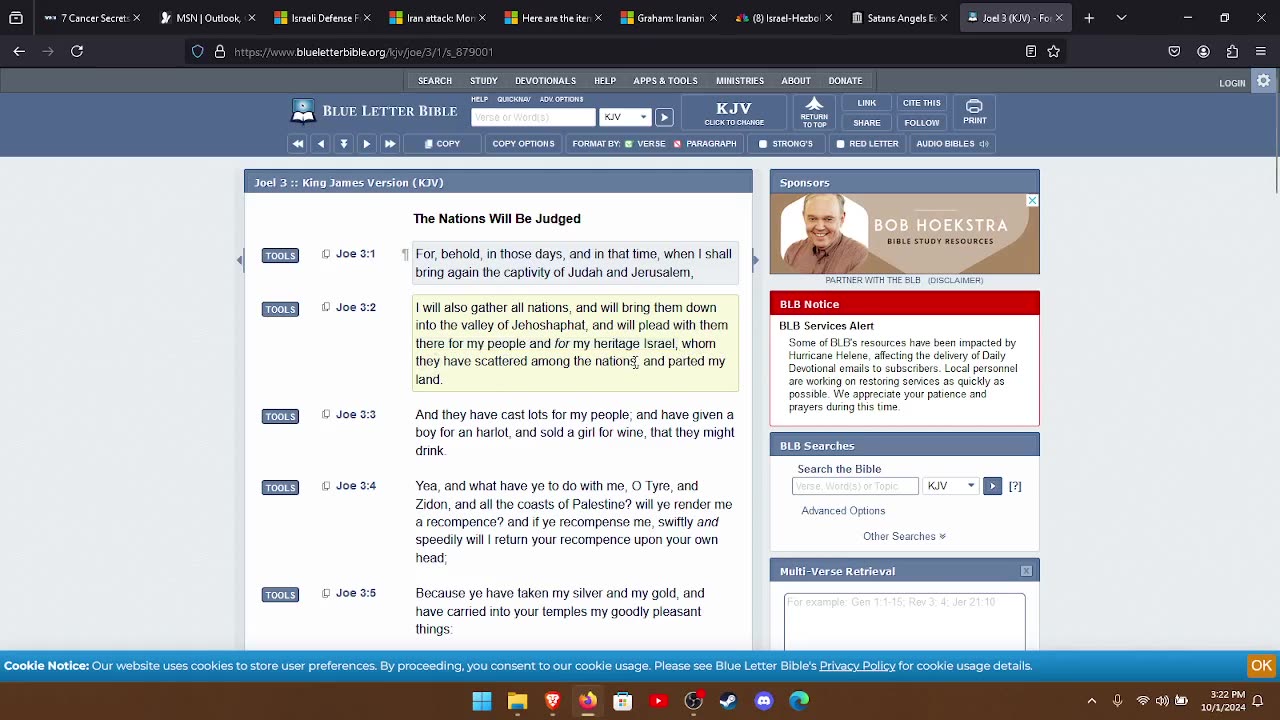Click the browser back arrow
This screenshot has height=720, width=1280.
(x=19, y=51)
